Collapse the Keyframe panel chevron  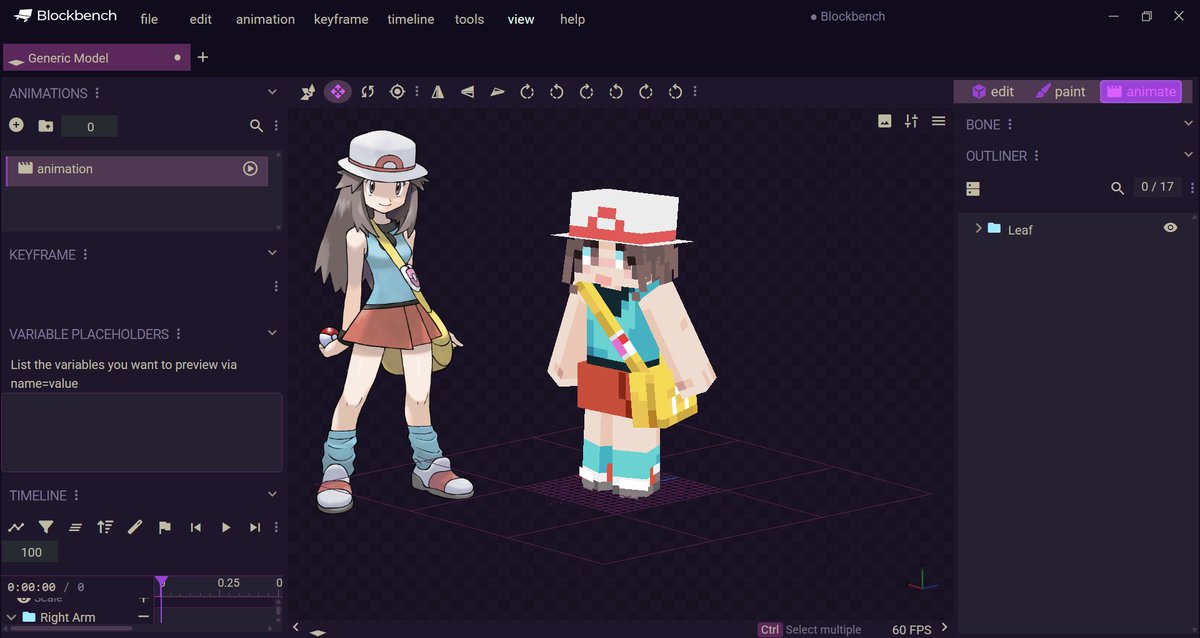tap(272, 253)
